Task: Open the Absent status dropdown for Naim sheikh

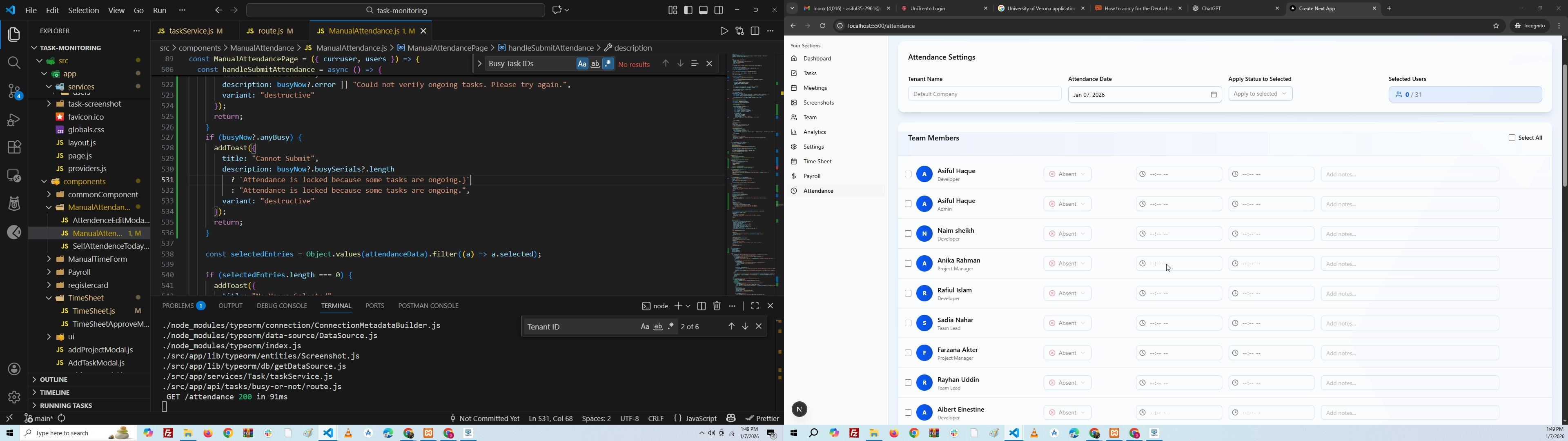Action: coord(1068,234)
